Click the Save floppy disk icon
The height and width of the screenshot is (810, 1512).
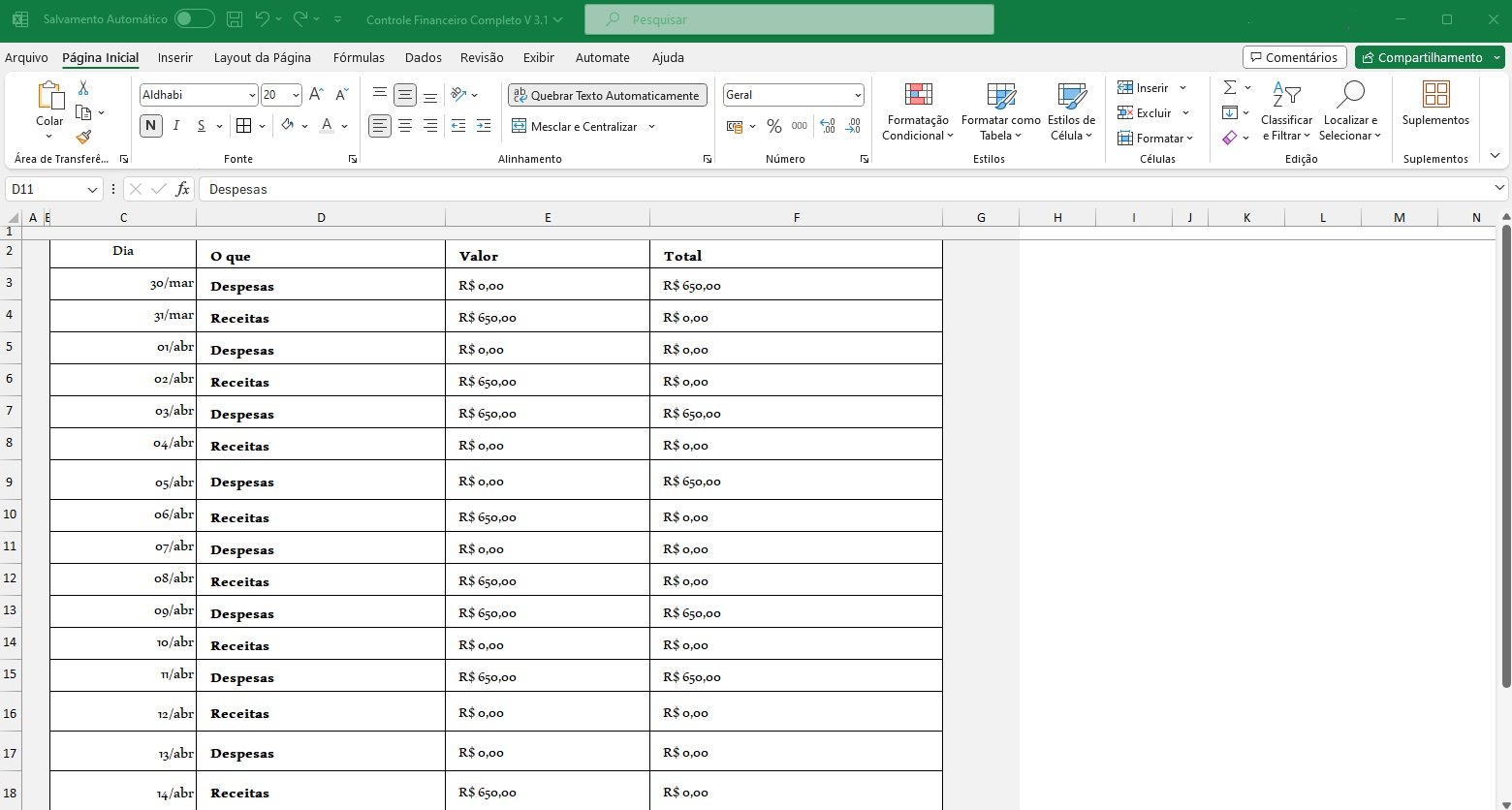[x=234, y=19]
